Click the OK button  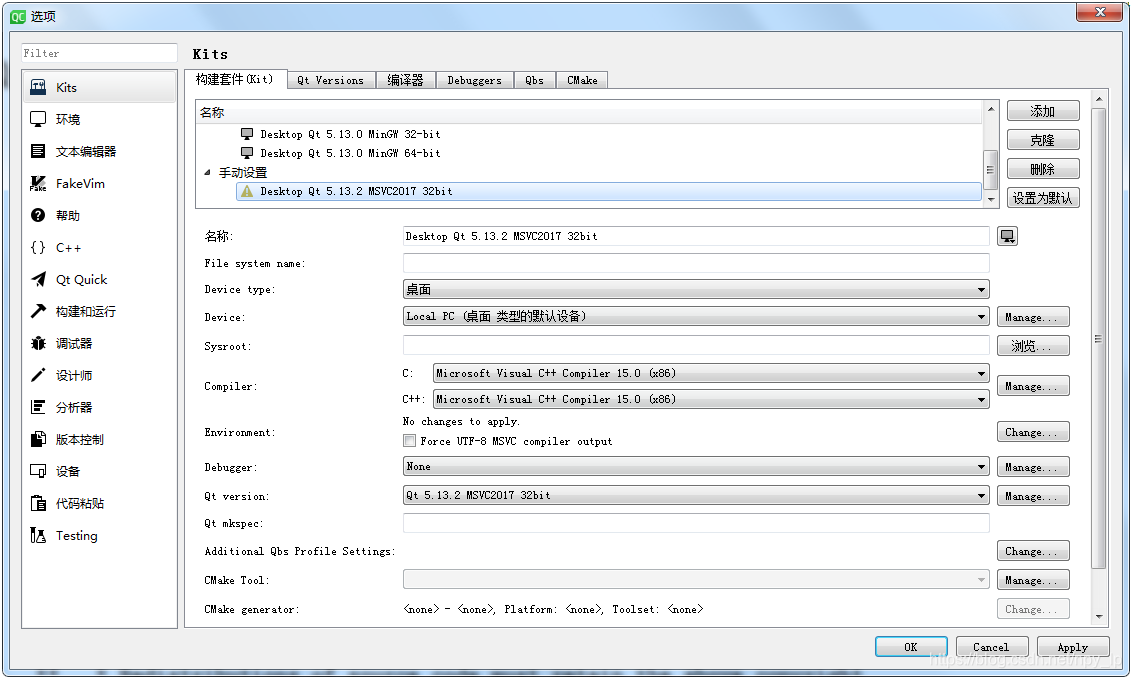pos(911,647)
